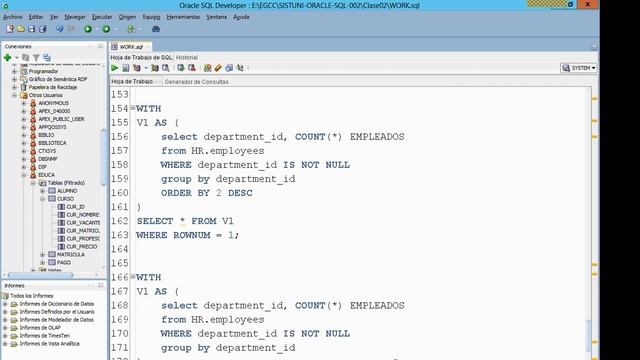Click the Refresh connections icon
Viewport: 640px width, 360px height.
pyautogui.click(x=26, y=58)
